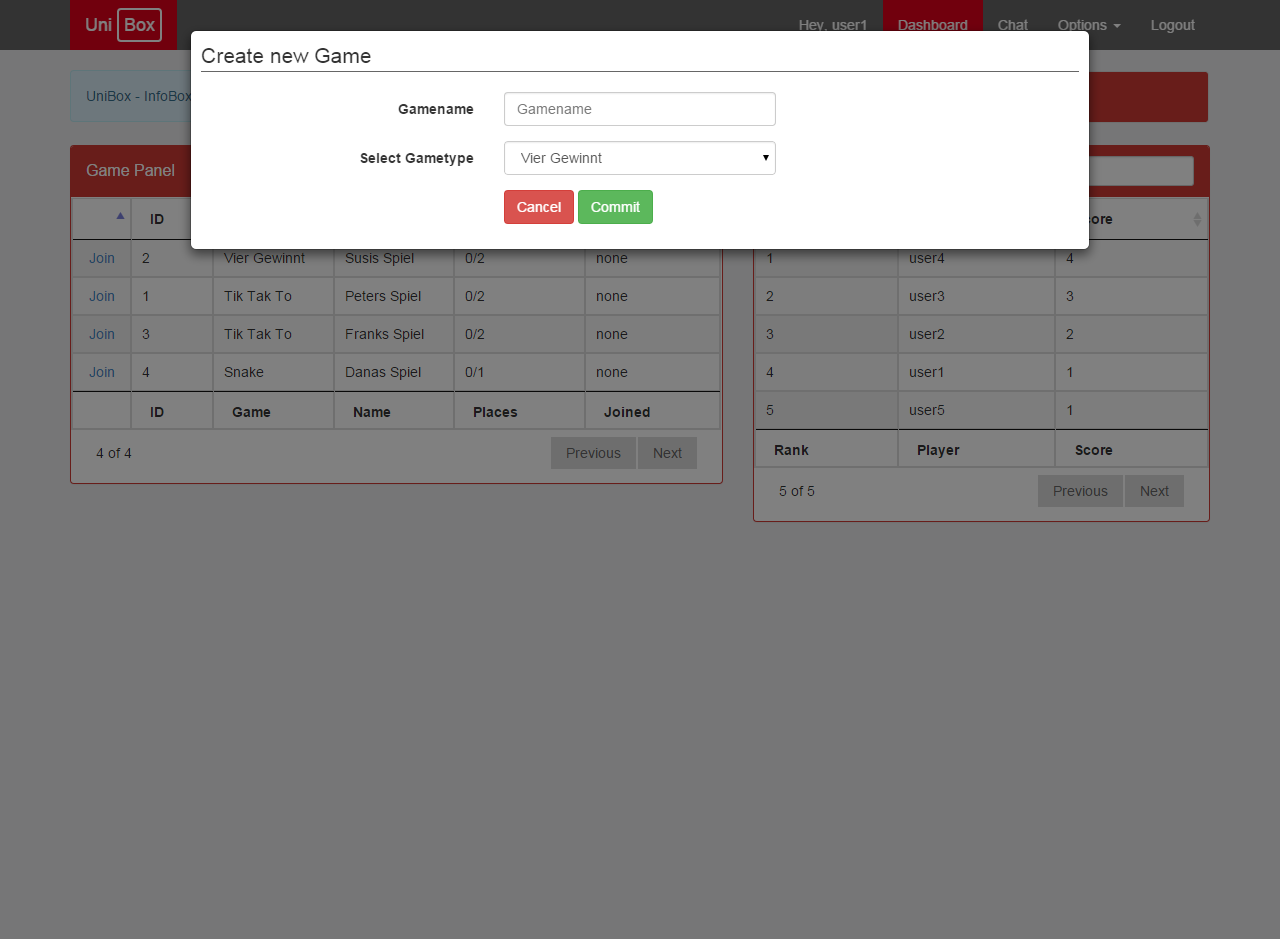Focus the Gamename input field
Screen dimensions: 1280x939
[x=640, y=109]
